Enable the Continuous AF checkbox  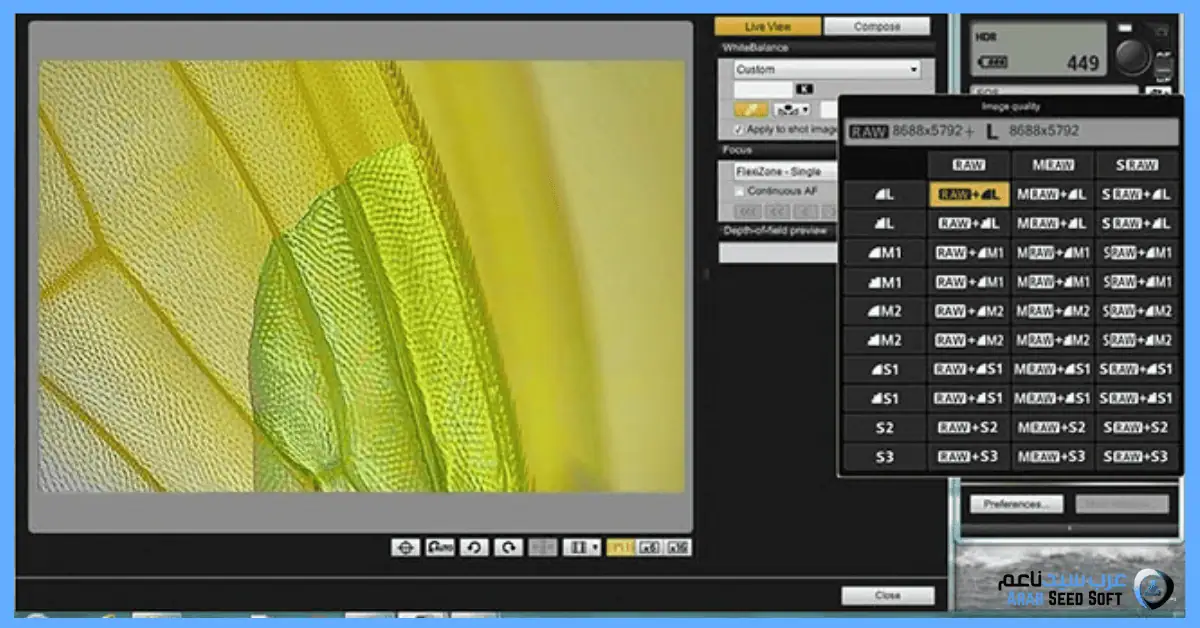coord(740,191)
